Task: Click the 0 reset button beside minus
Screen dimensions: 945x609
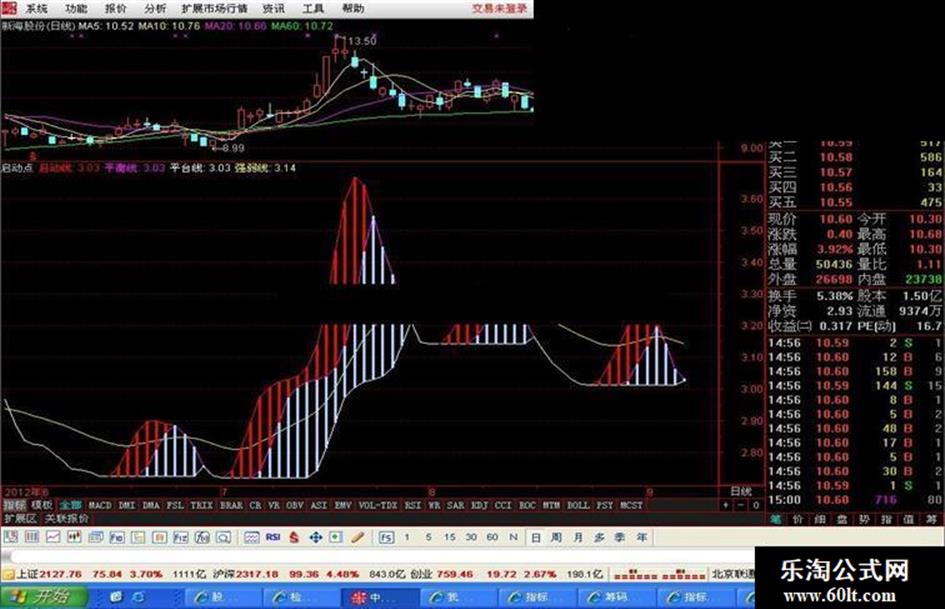Action: point(756,505)
